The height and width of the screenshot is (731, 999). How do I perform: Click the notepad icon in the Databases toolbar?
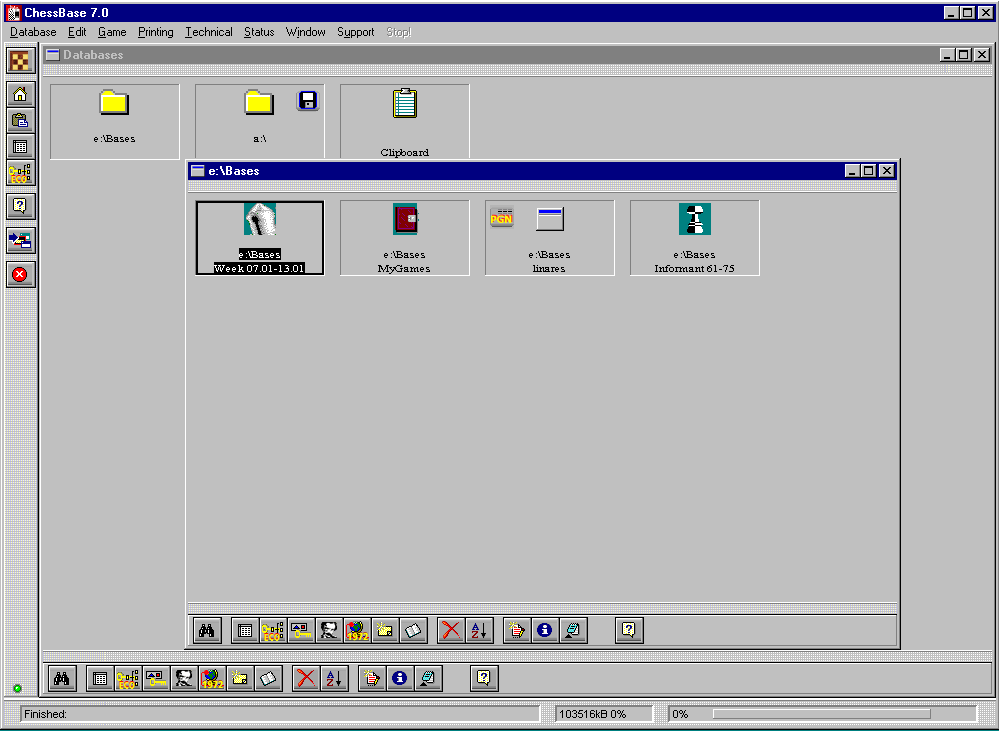pyautogui.click(x=428, y=679)
